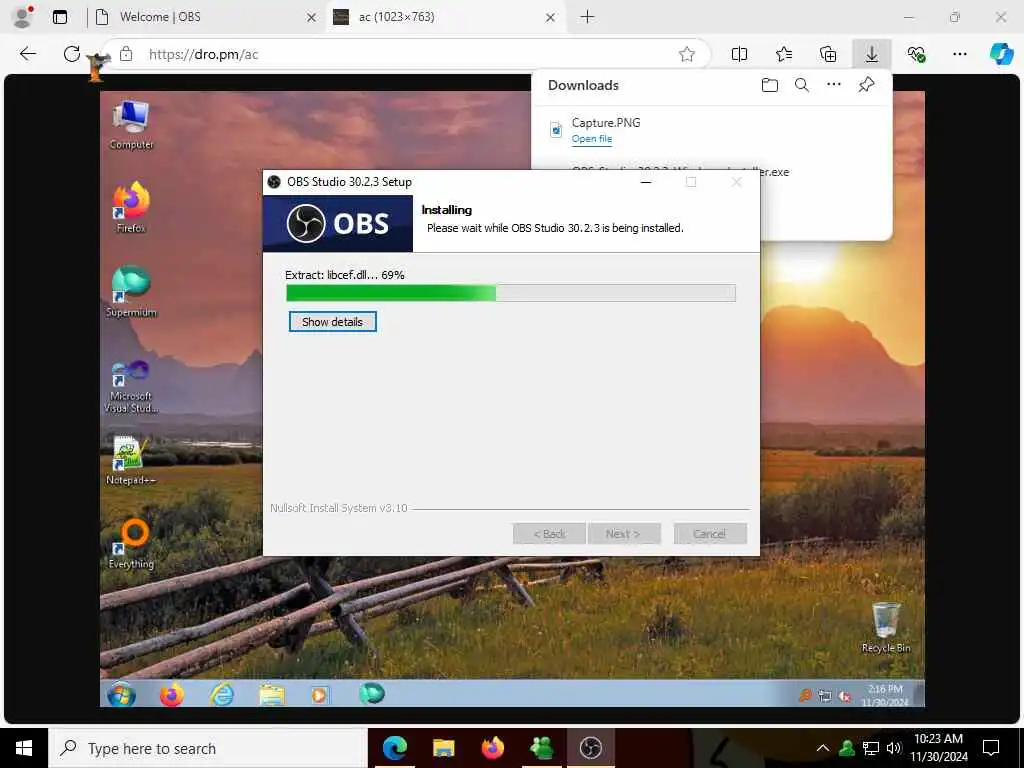Open the Edge profile avatar
Image resolution: width=1024 pixels, height=768 pixels.
(x=22, y=17)
